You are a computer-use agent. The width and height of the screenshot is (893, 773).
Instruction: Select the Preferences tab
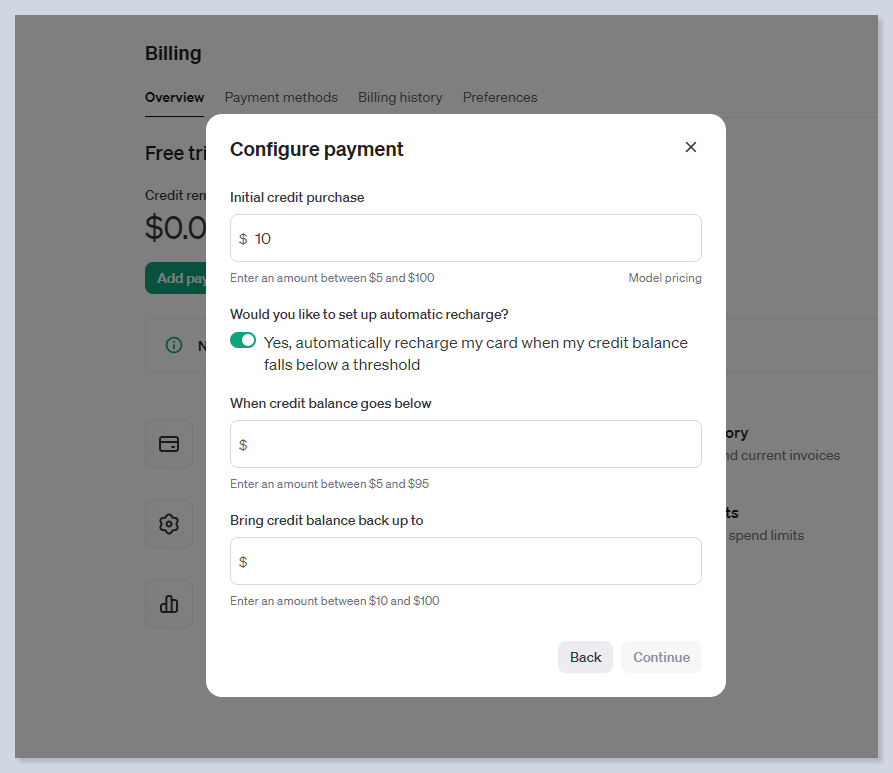coord(500,98)
